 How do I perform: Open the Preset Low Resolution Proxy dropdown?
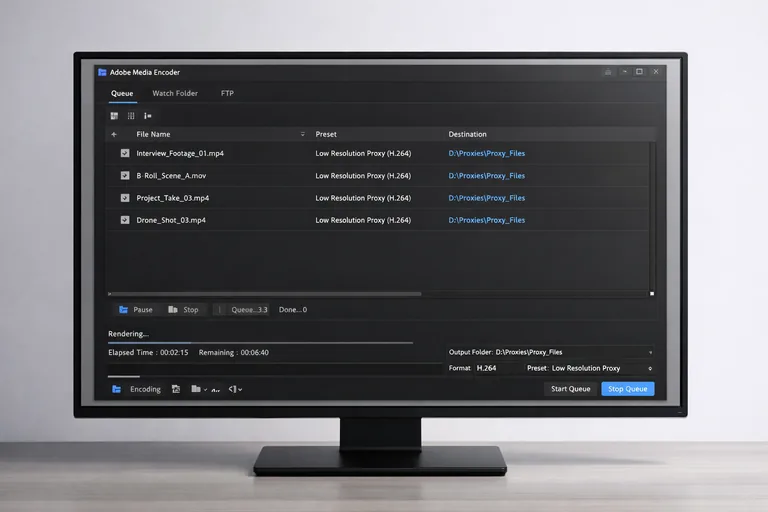pyautogui.click(x=650, y=368)
